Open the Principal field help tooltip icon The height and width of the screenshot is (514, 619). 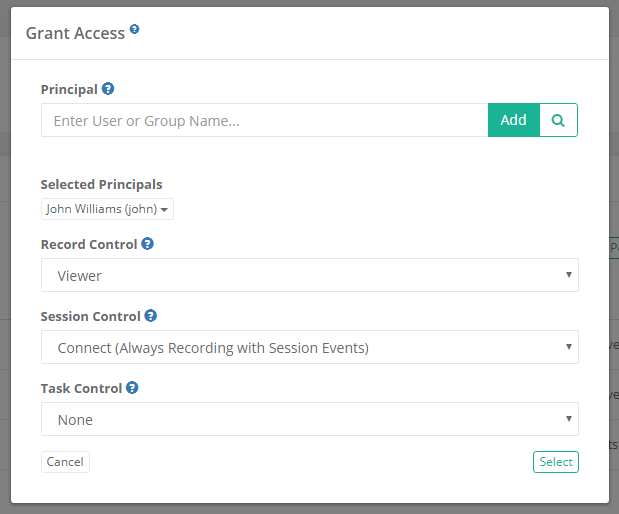[x=108, y=89]
